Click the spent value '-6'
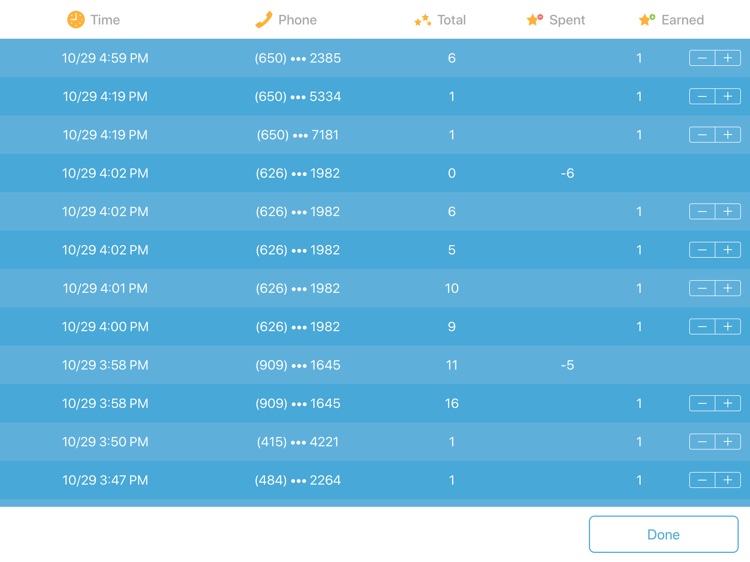The width and height of the screenshot is (750, 562). pos(567,173)
